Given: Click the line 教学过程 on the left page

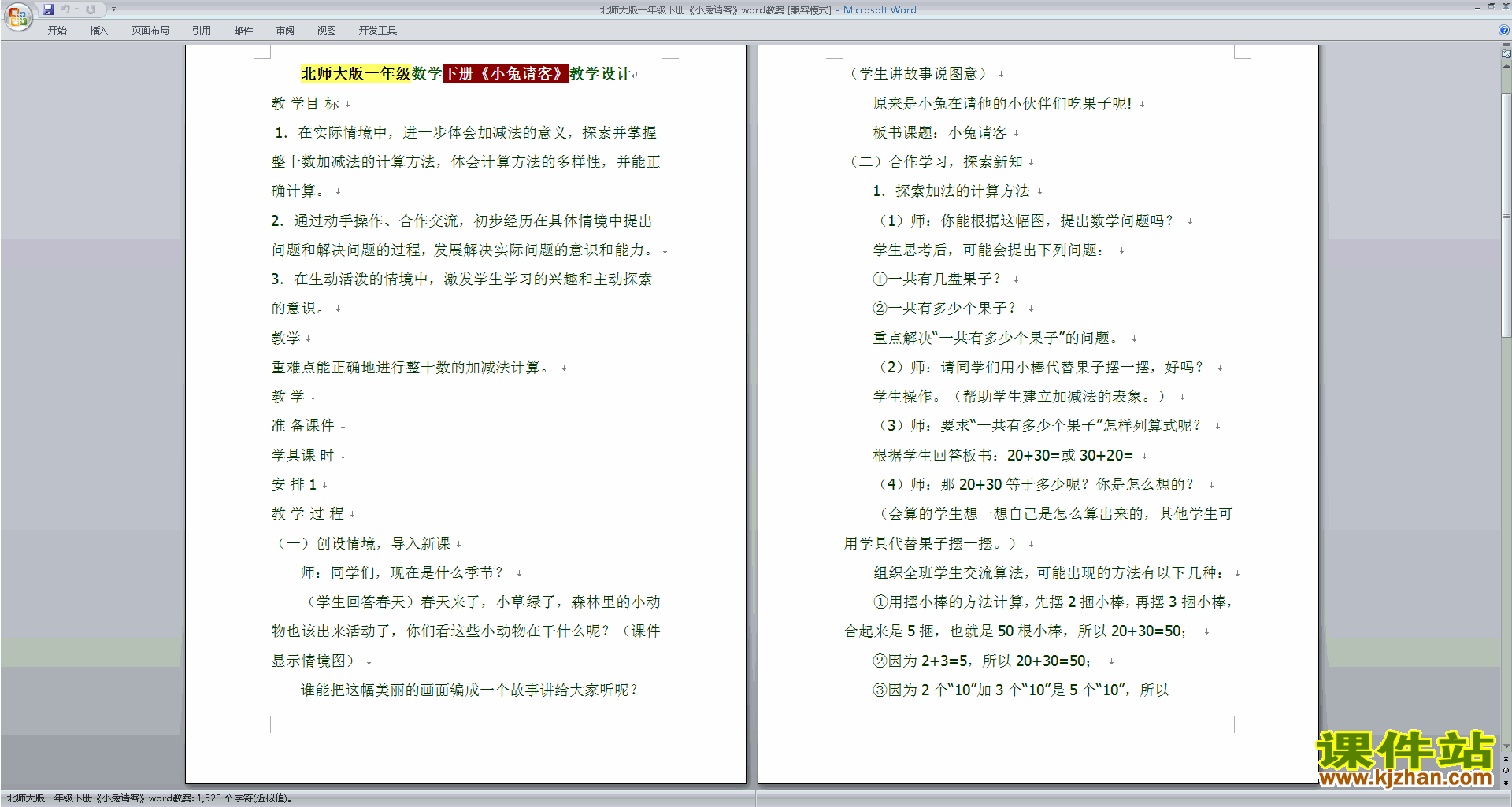Looking at the screenshot, I should point(308,513).
